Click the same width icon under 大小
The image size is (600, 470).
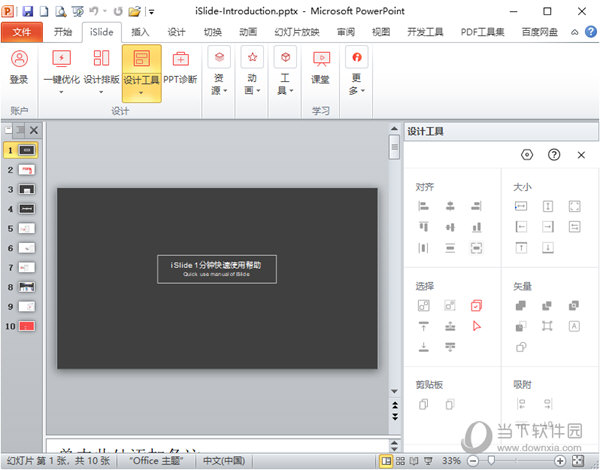(x=521, y=207)
